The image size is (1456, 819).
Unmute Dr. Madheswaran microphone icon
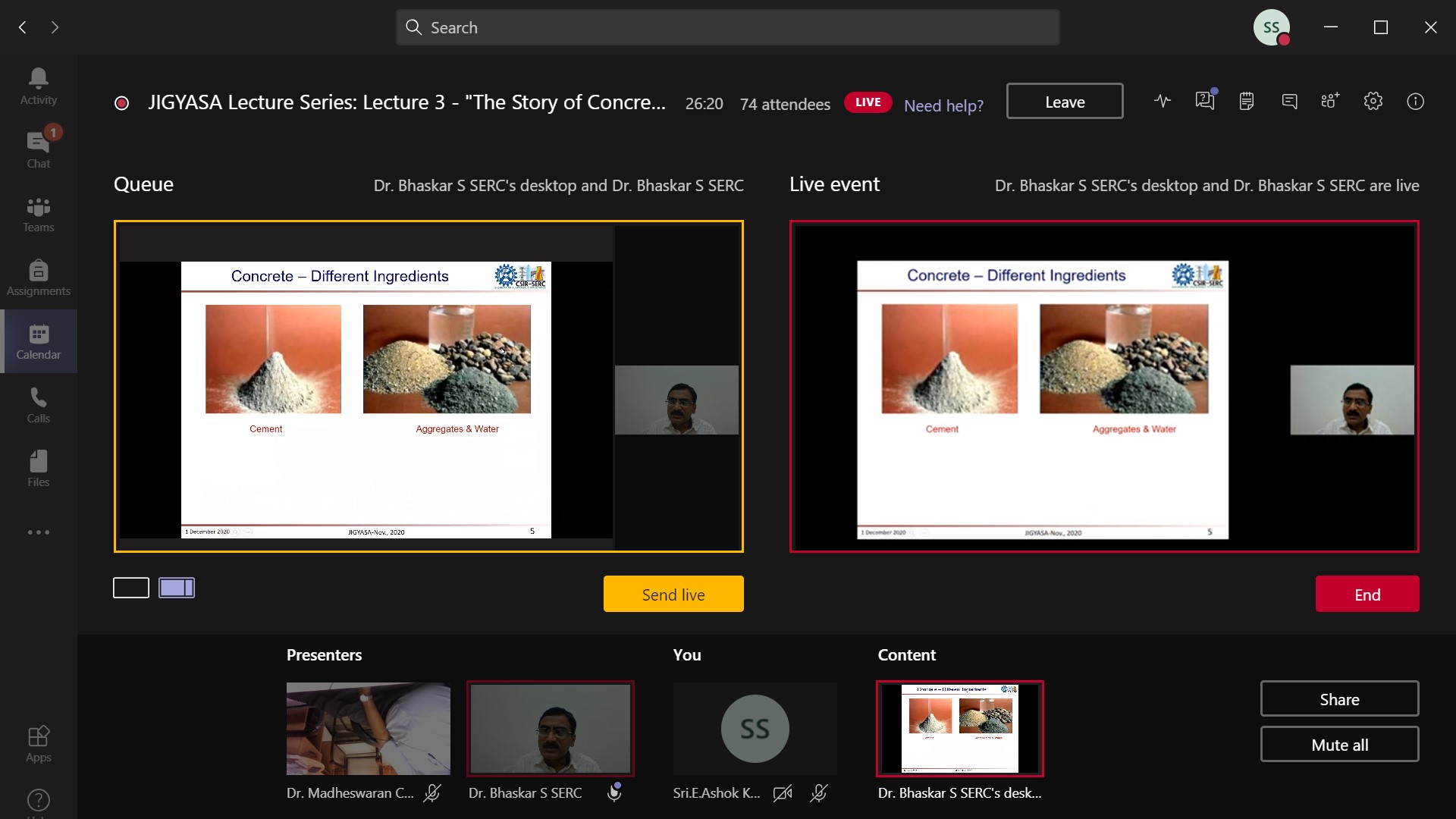point(432,793)
